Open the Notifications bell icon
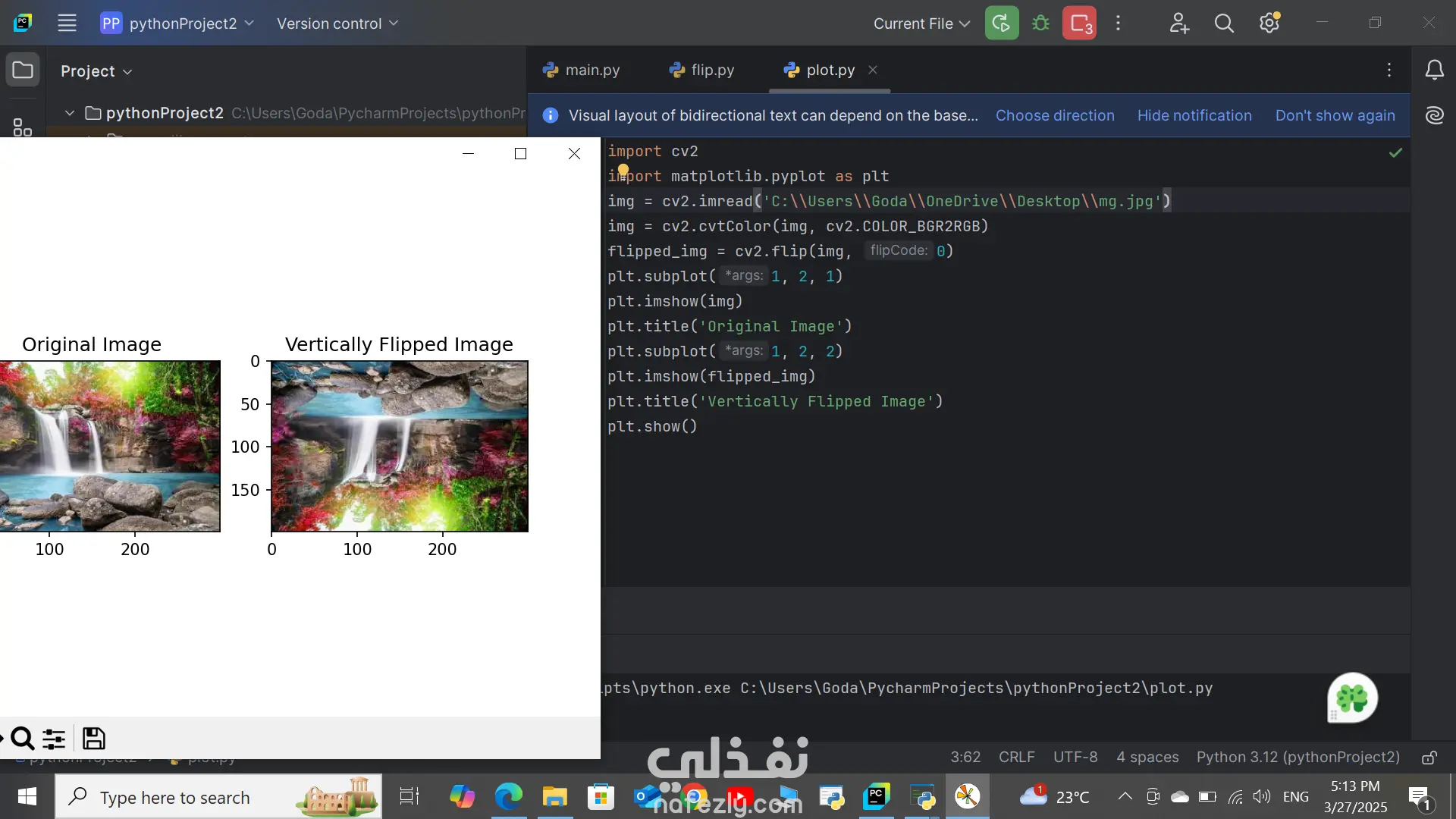Screen dimensions: 1456x819 pyautogui.click(x=1434, y=71)
